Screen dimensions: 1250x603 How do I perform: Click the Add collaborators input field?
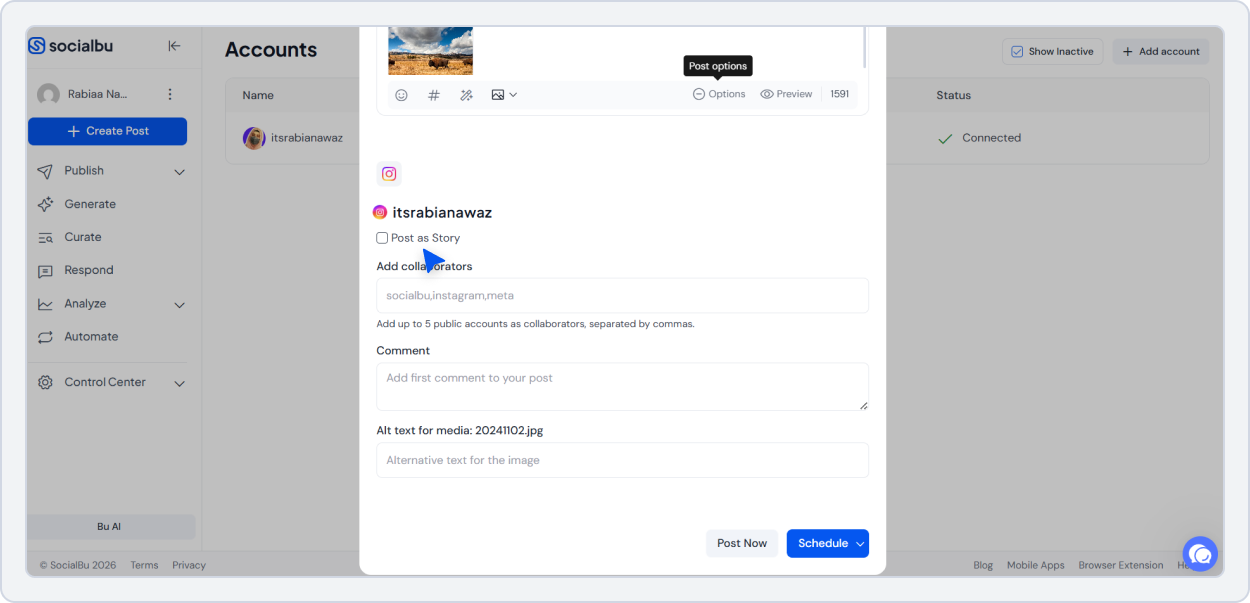point(622,296)
